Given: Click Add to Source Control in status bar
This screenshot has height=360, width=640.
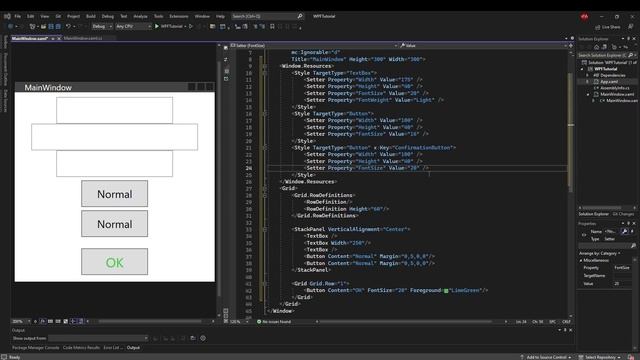Looking at the screenshot, I should [x=546, y=357].
